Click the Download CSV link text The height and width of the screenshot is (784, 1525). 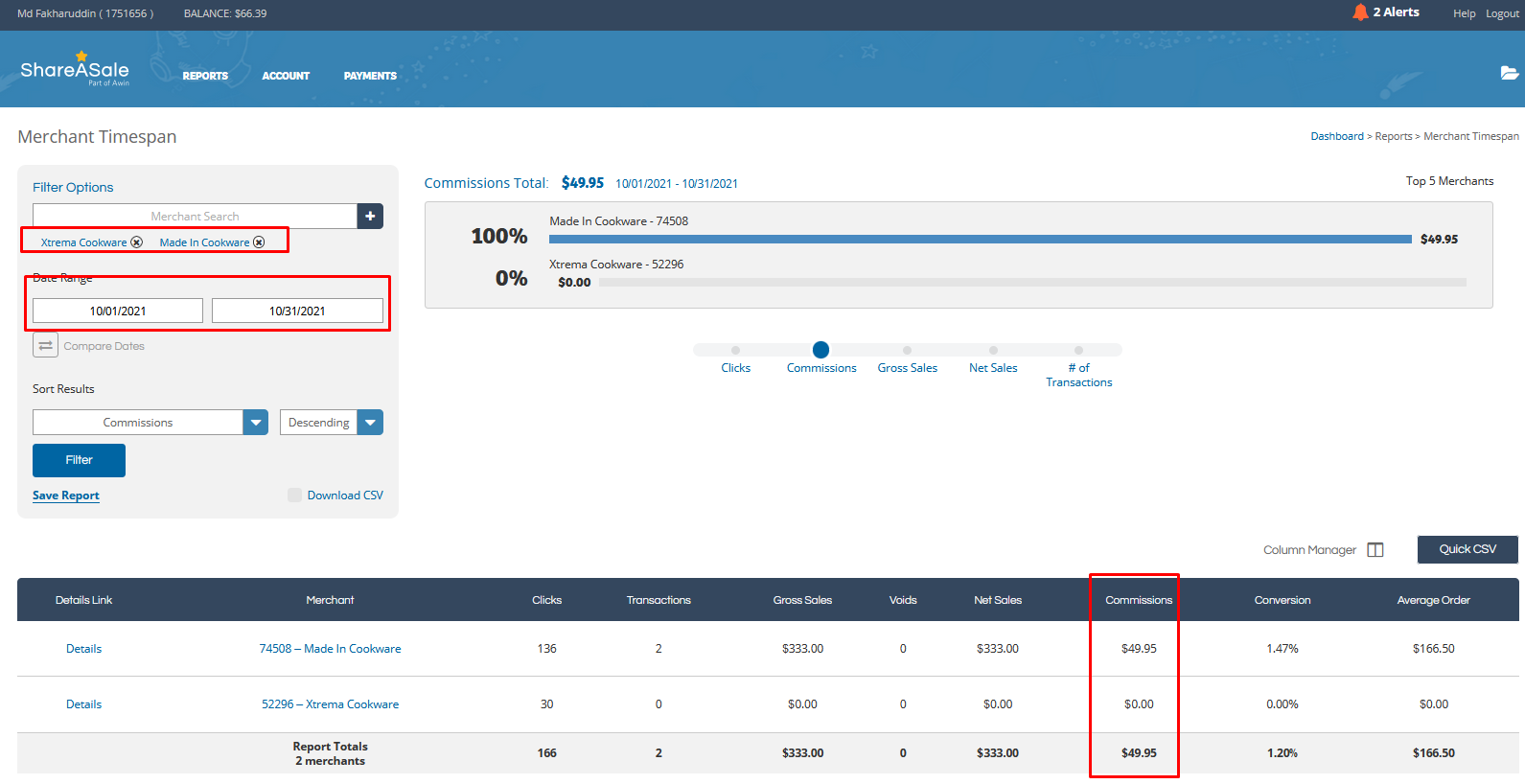pos(345,496)
